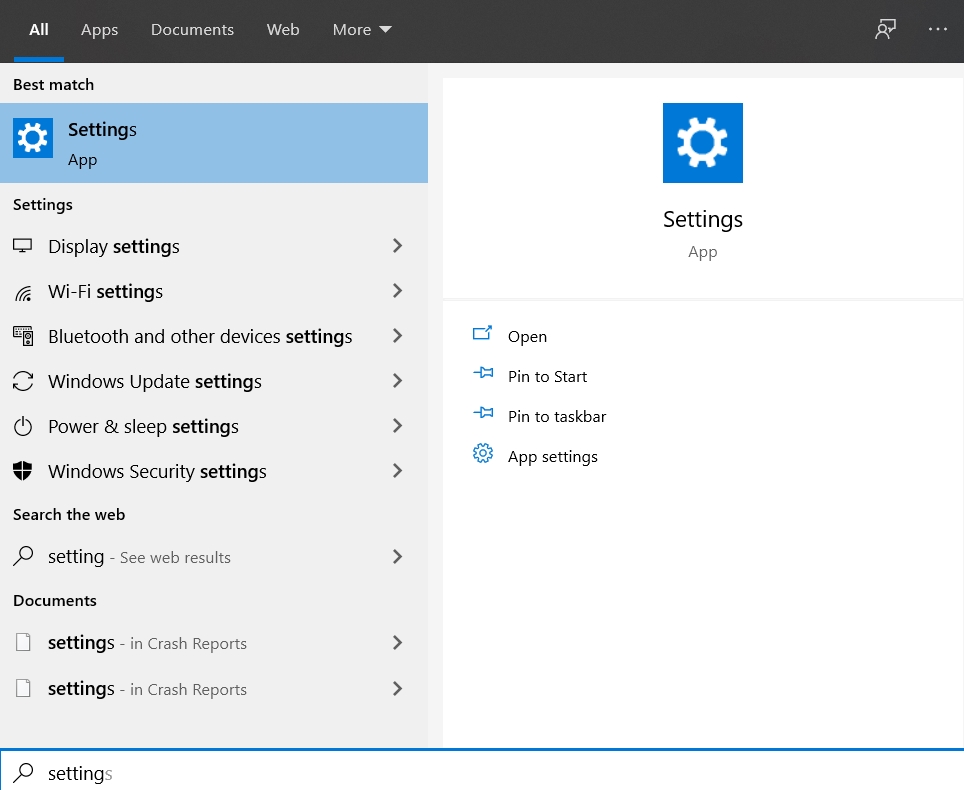The height and width of the screenshot is (790, 964).
Task: Pin Settings to Start
Action: (x=547, y=377)
